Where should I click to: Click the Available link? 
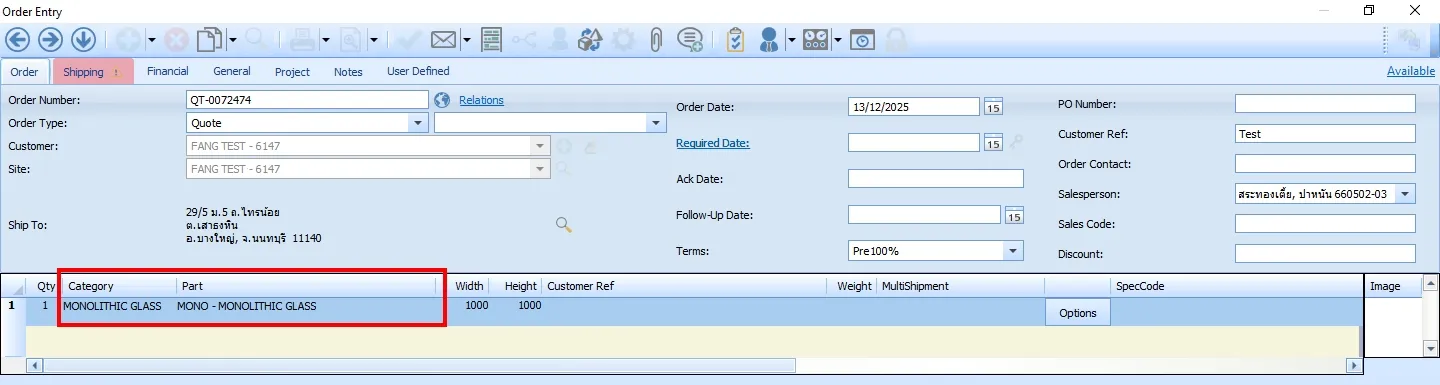click(1410, 71)
